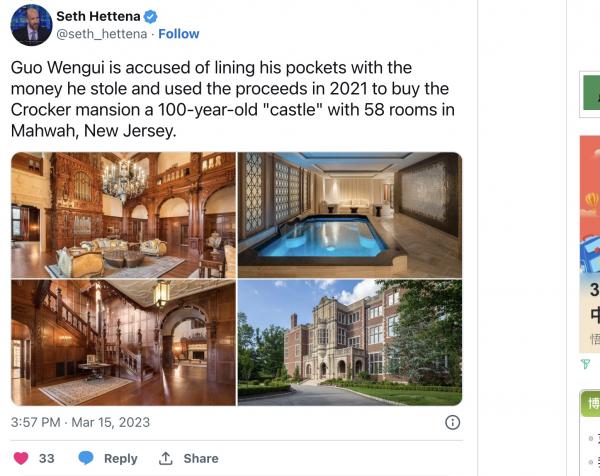Click the blue verified badge

[x=152, y=17]
